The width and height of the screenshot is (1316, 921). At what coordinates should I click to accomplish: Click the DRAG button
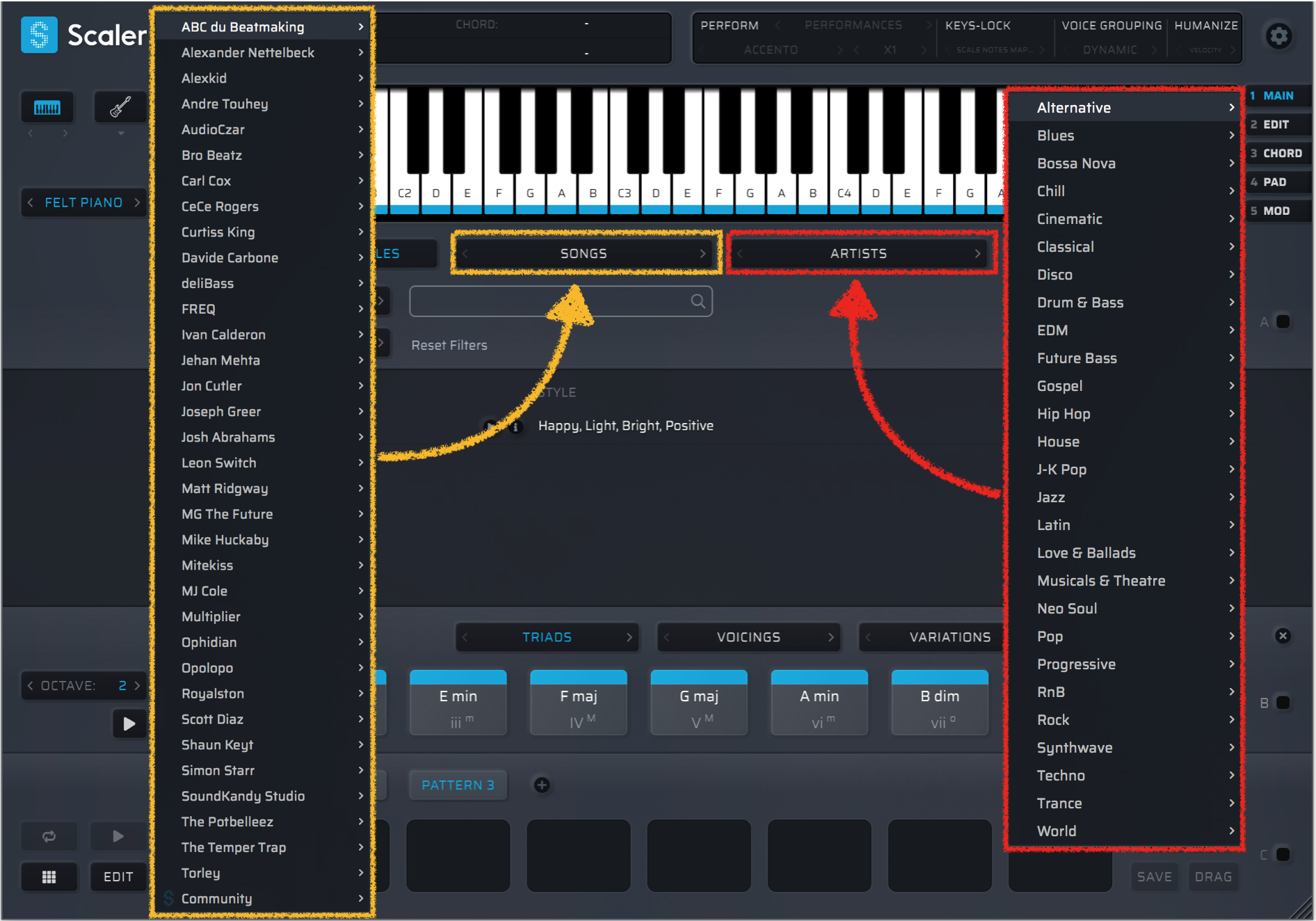[1213, 877]
